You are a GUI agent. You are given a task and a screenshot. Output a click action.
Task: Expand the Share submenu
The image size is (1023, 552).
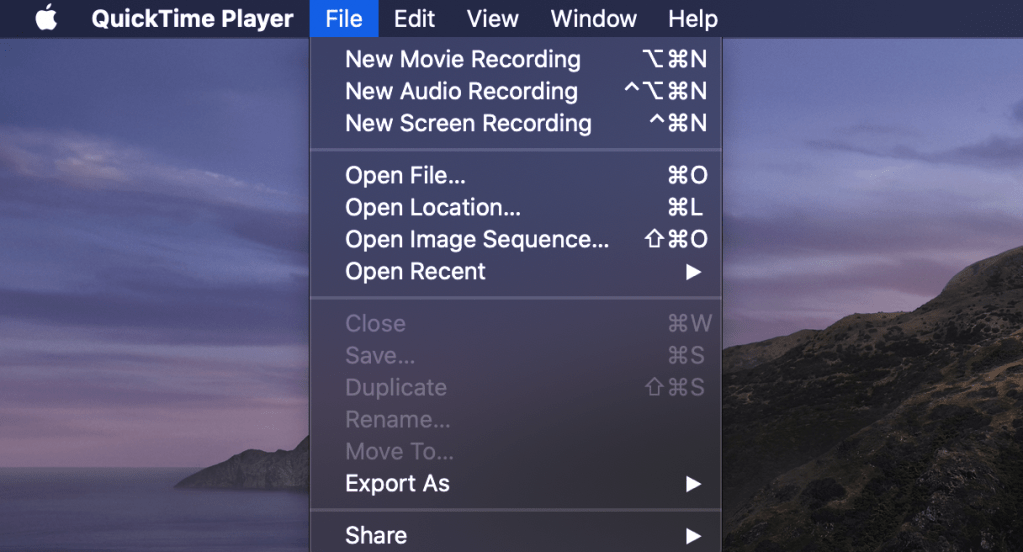pyautogui.click(x=376, y=535)
